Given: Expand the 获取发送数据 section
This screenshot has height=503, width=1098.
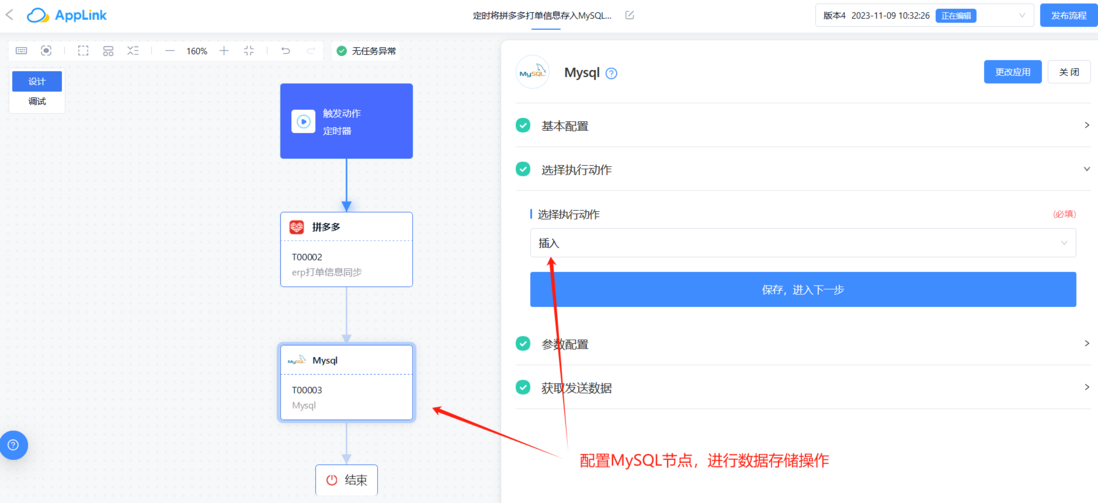Looking at the screenshot, I should pyautogui.click(x=803, y=387).
